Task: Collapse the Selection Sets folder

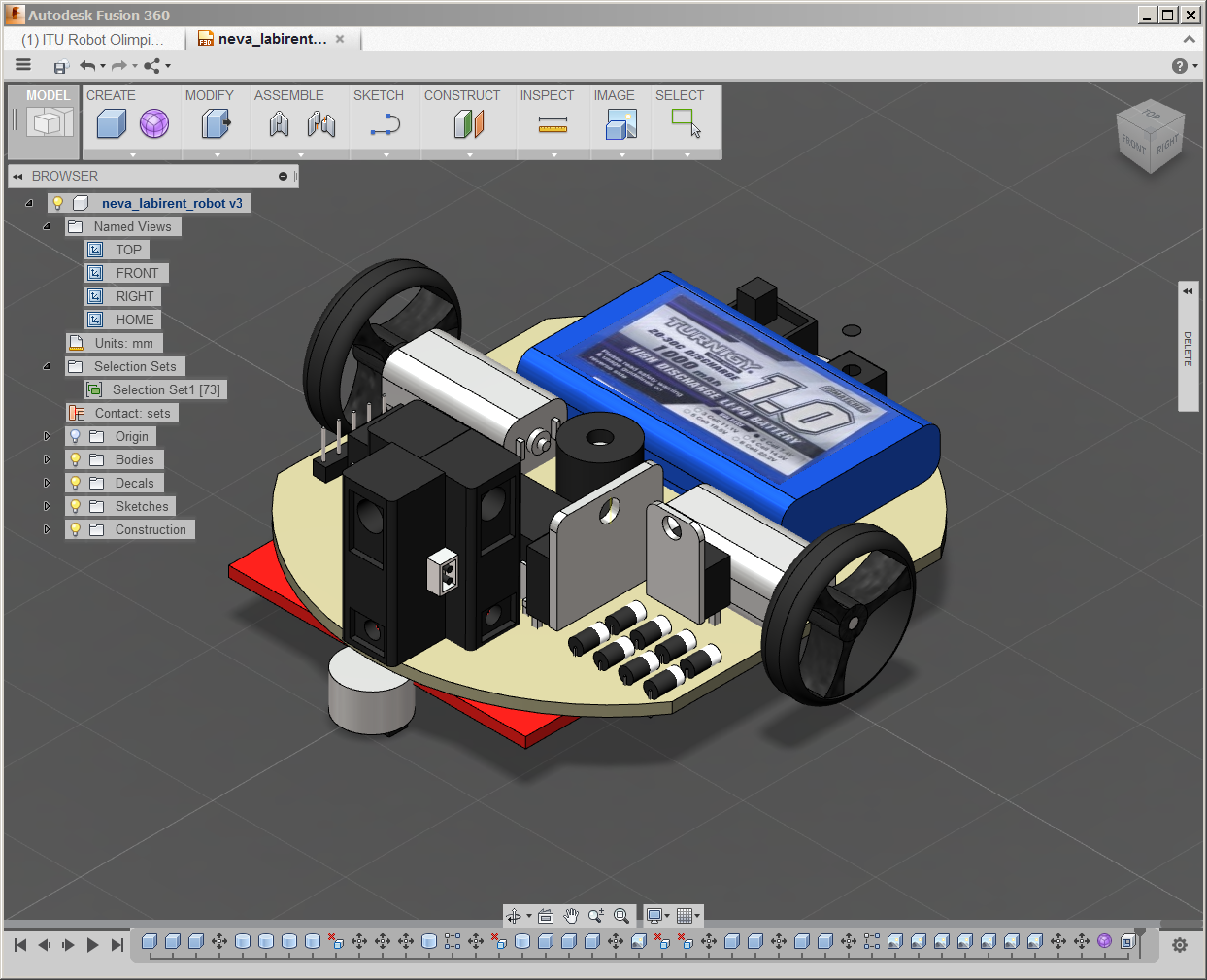Action: 47,366
